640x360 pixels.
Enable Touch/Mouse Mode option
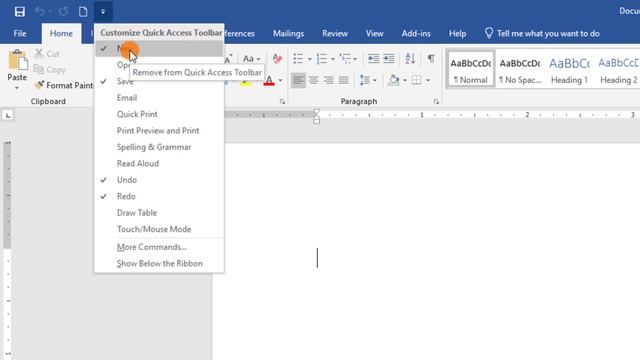point(159,229)
